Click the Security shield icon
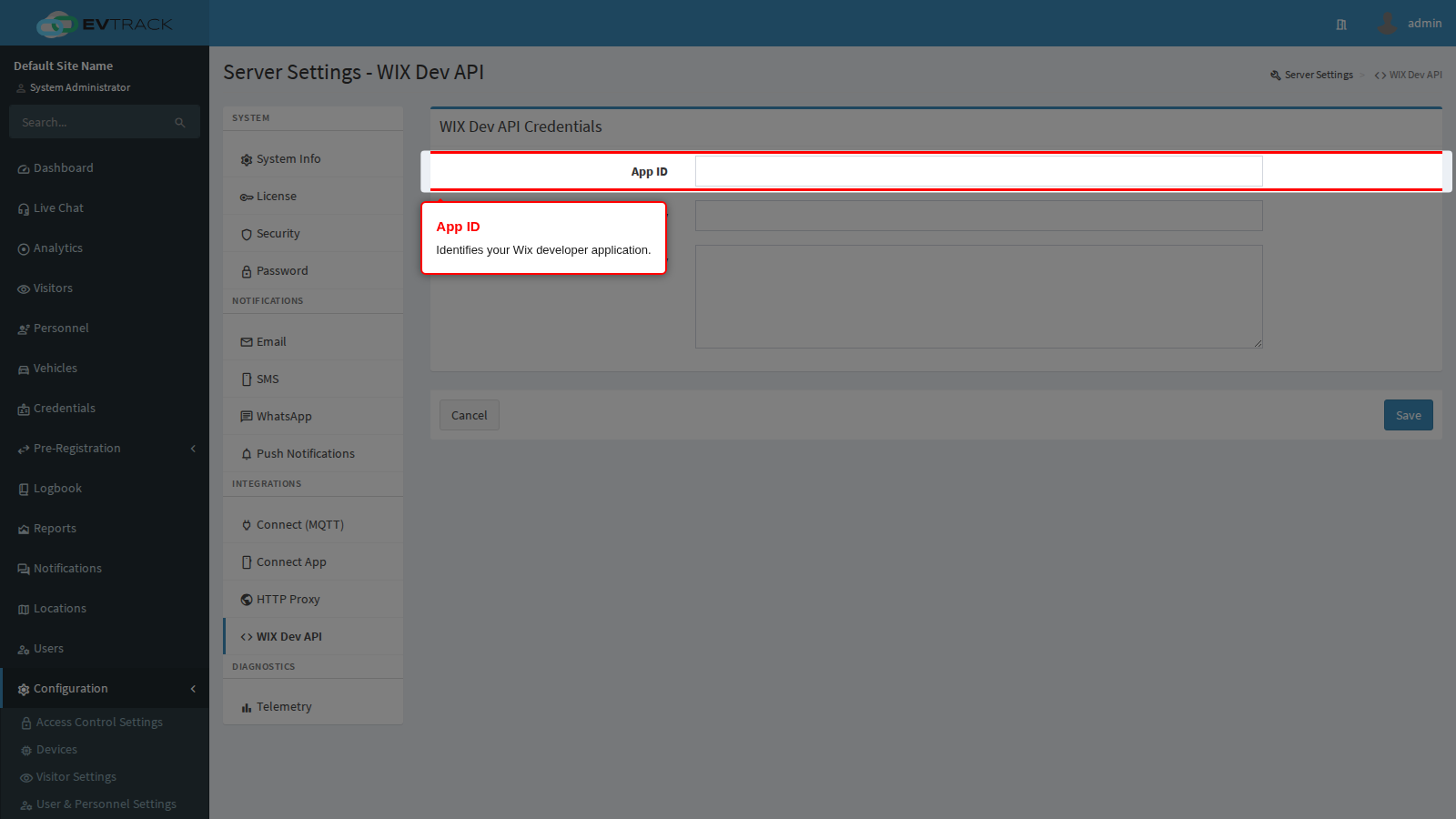The height and width of the screenshot is (819, 1456). point(247,235)
